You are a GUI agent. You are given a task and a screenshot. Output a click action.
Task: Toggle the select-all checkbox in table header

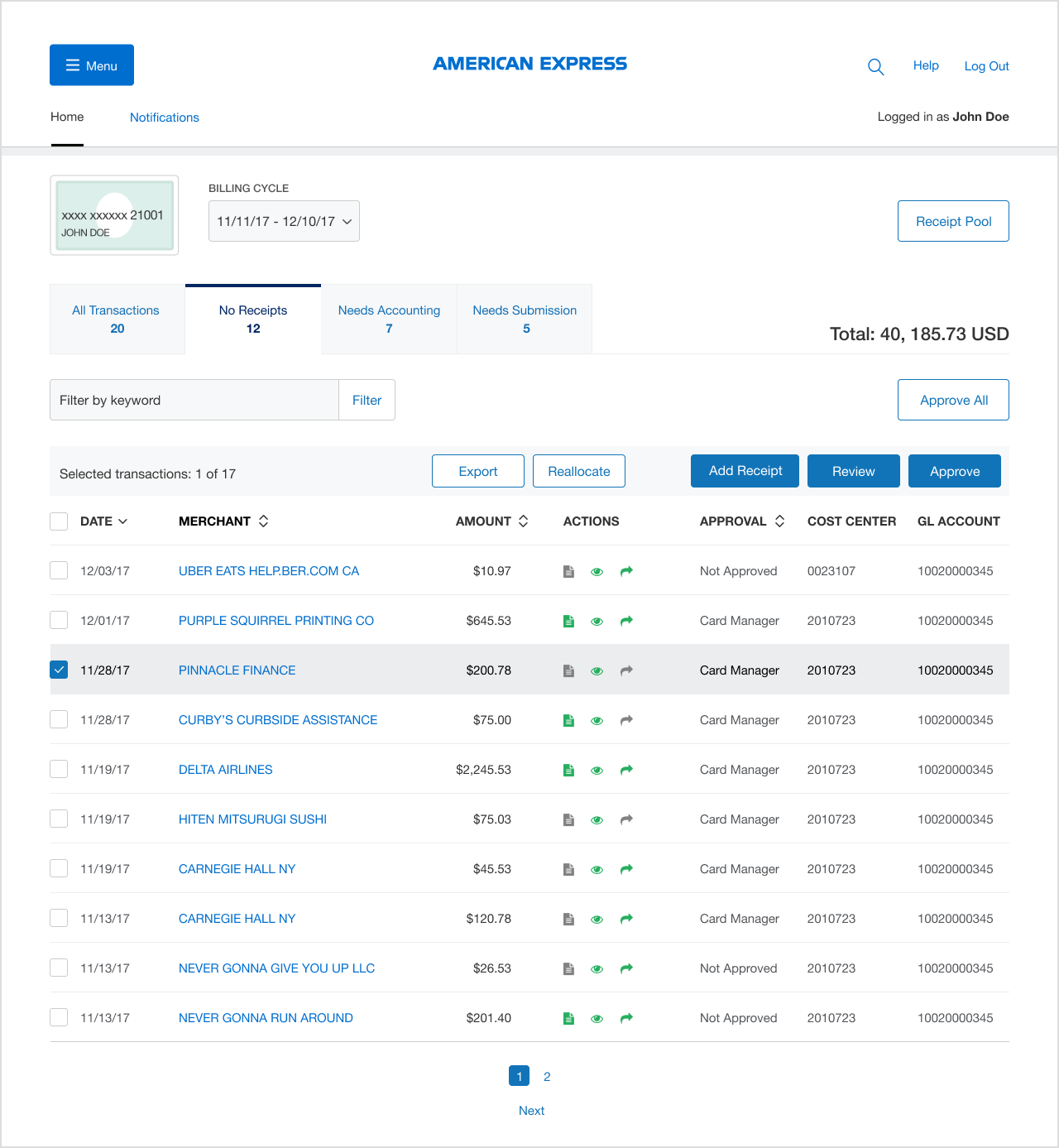point(59,521)
